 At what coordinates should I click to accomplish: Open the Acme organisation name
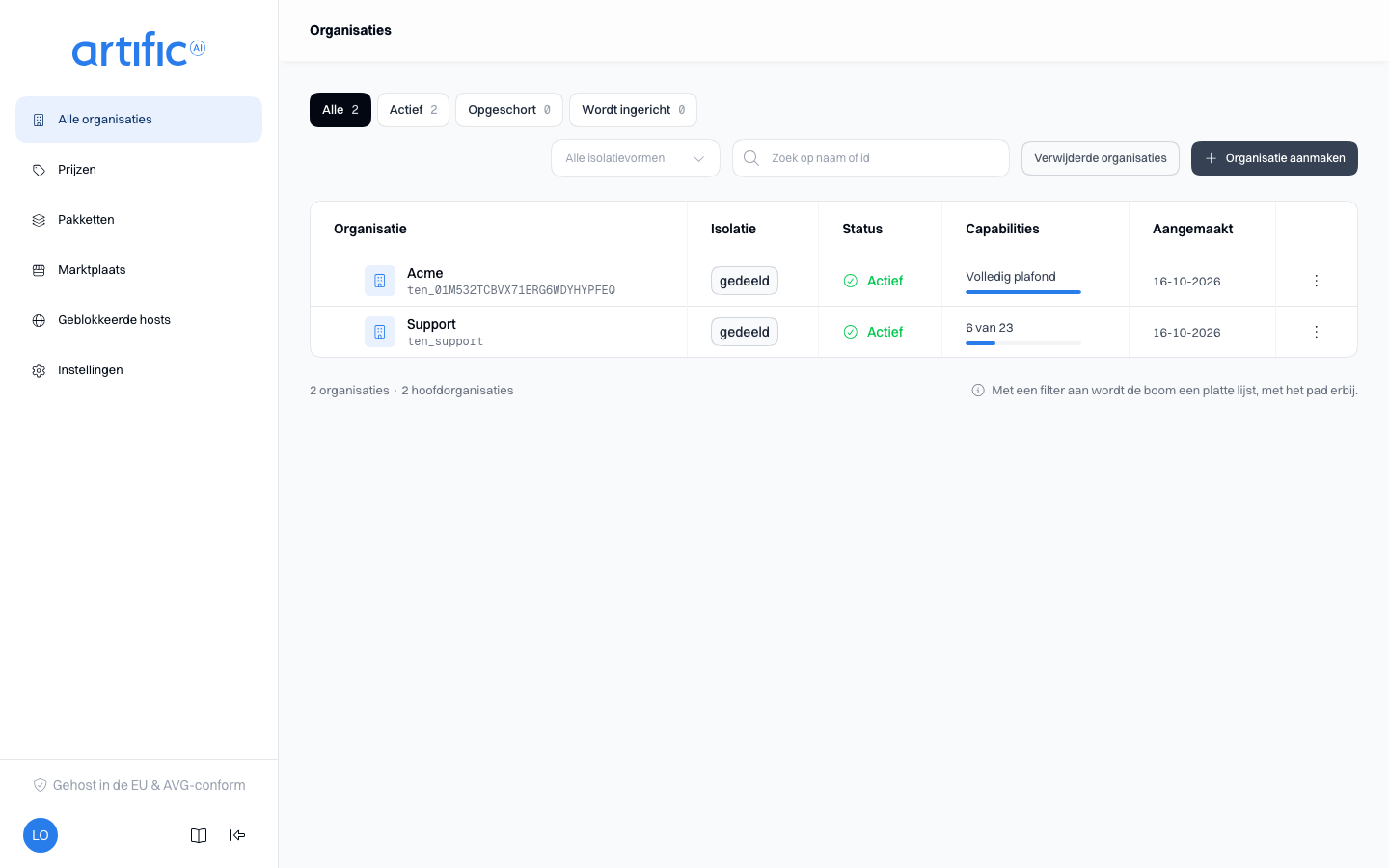pos(425,273)
